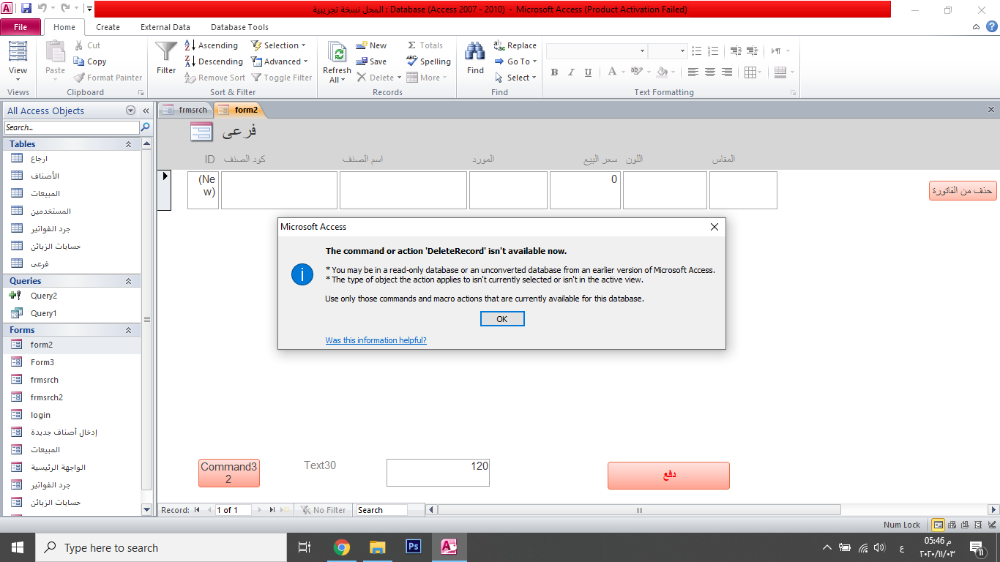Screen dimensions: 1000x562
Task: Open Go To dropdown
Action: pyautogui.click(x=515, y=61)
